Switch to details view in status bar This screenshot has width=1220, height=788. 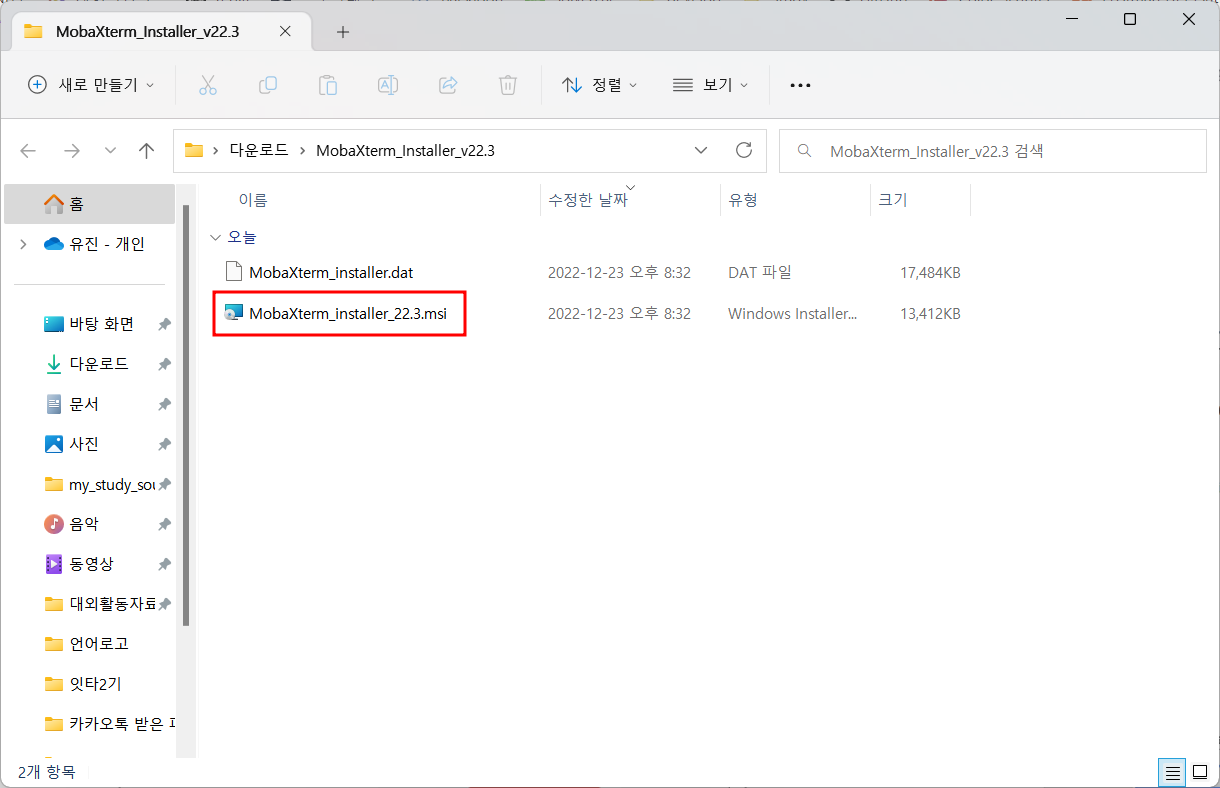point(1172,772)
